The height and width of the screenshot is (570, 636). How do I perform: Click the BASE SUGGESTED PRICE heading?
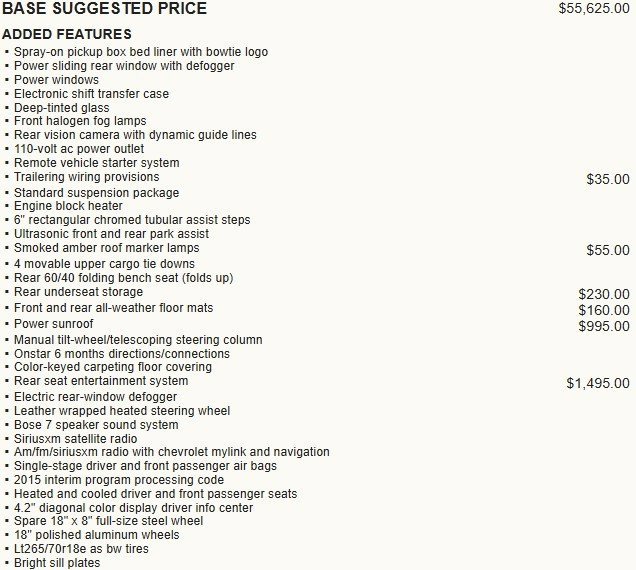tap(104, 9)
